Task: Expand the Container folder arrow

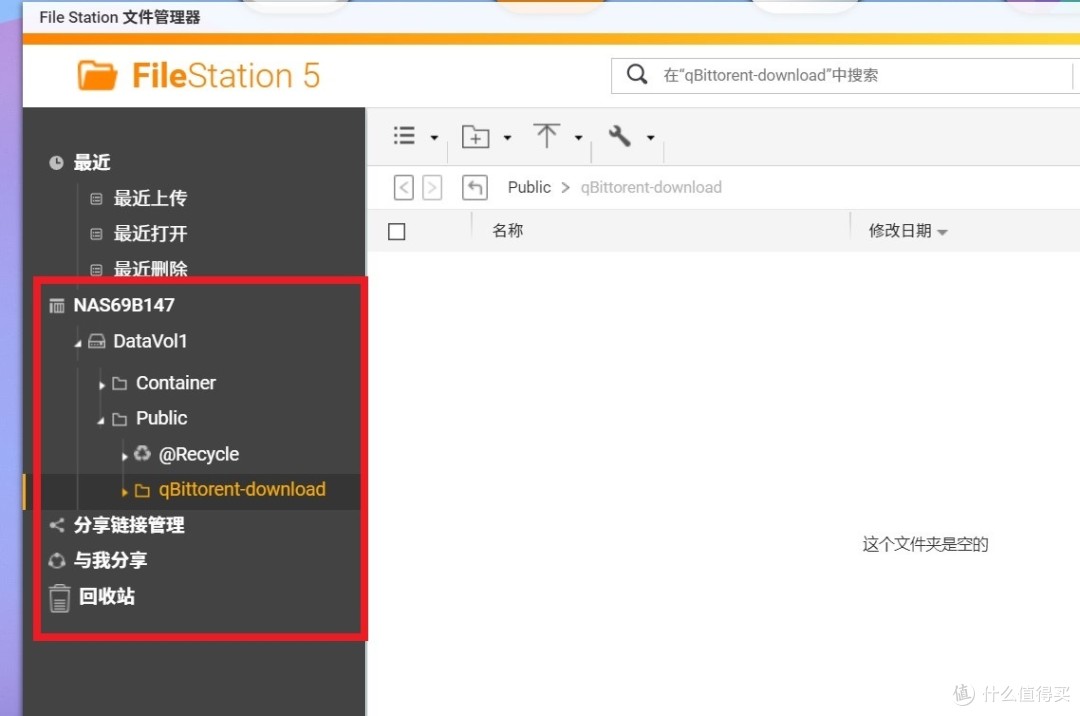Action: 101,385
